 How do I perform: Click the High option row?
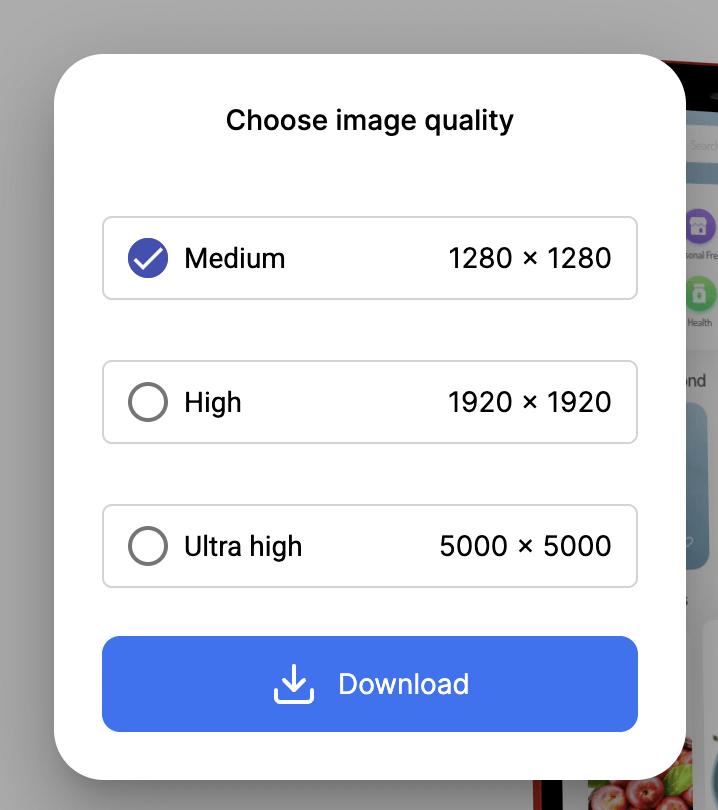pos(369,402)
